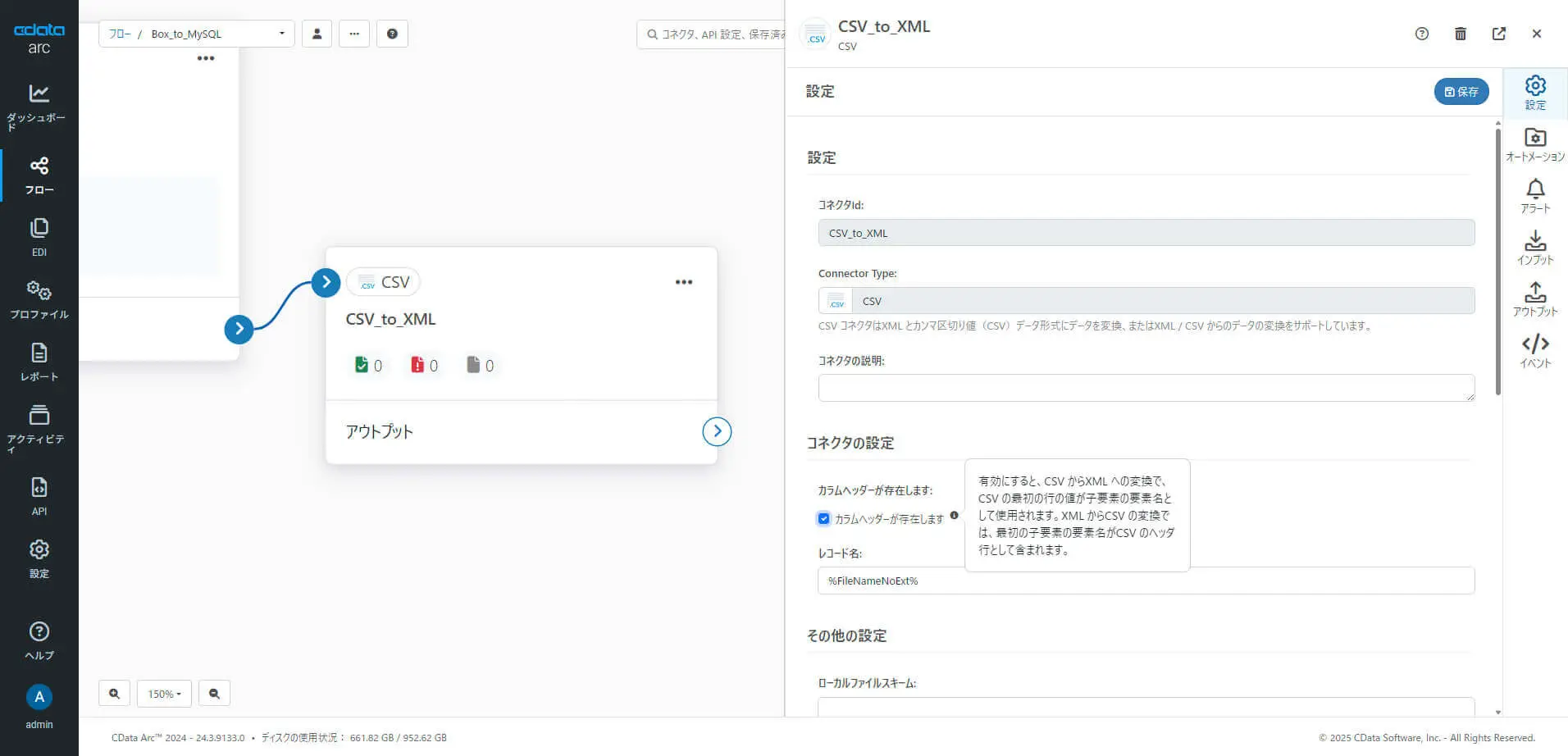Go to the フロー flows page
This screenshot has height=756, width=1568.
(39, 175)
